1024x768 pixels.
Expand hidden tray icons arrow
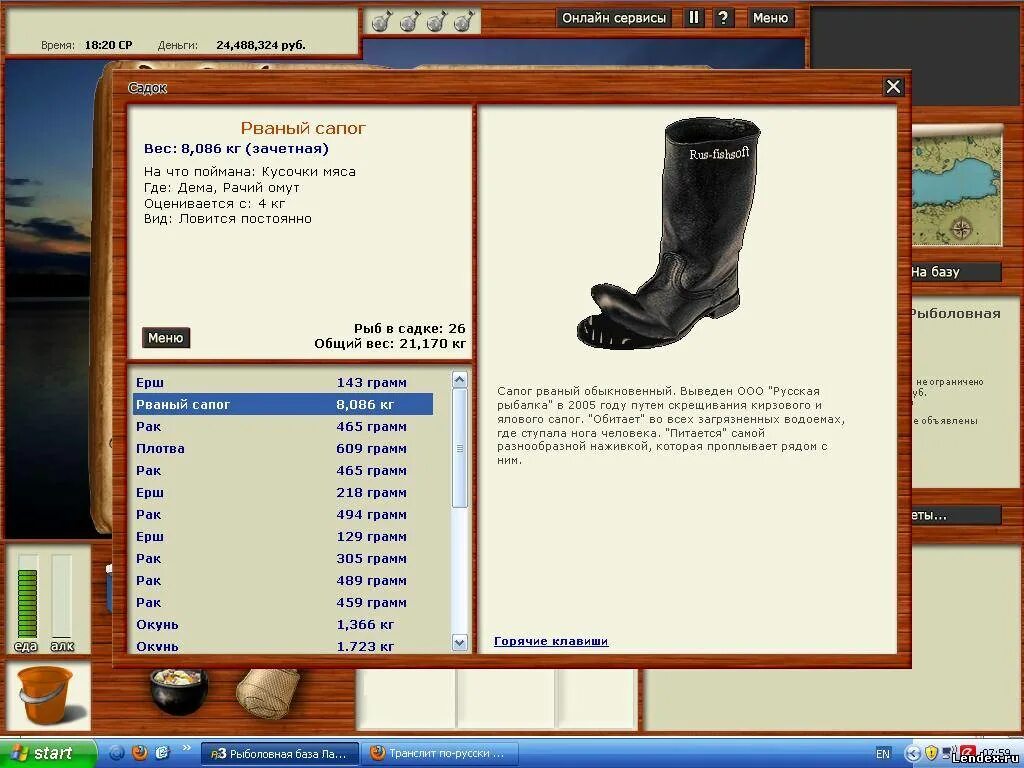pos(913,754)
